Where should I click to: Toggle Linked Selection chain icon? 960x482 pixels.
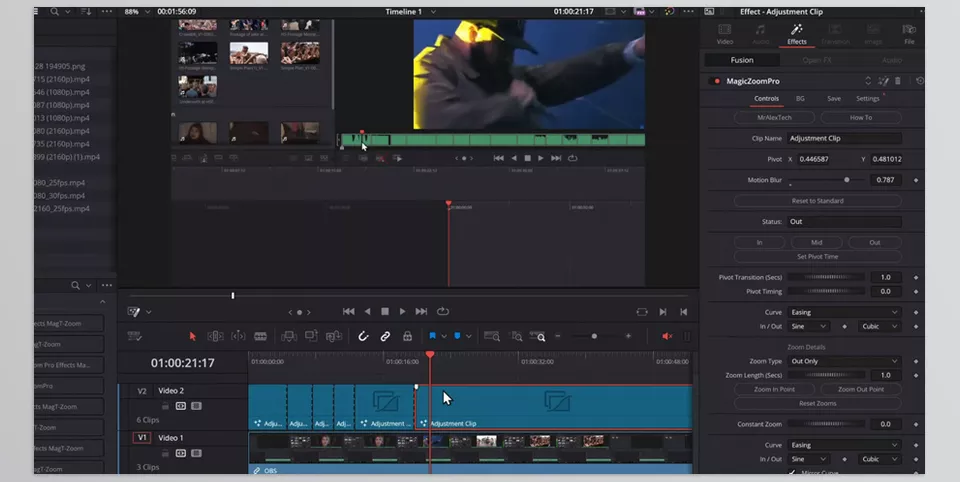pos(385,336)
